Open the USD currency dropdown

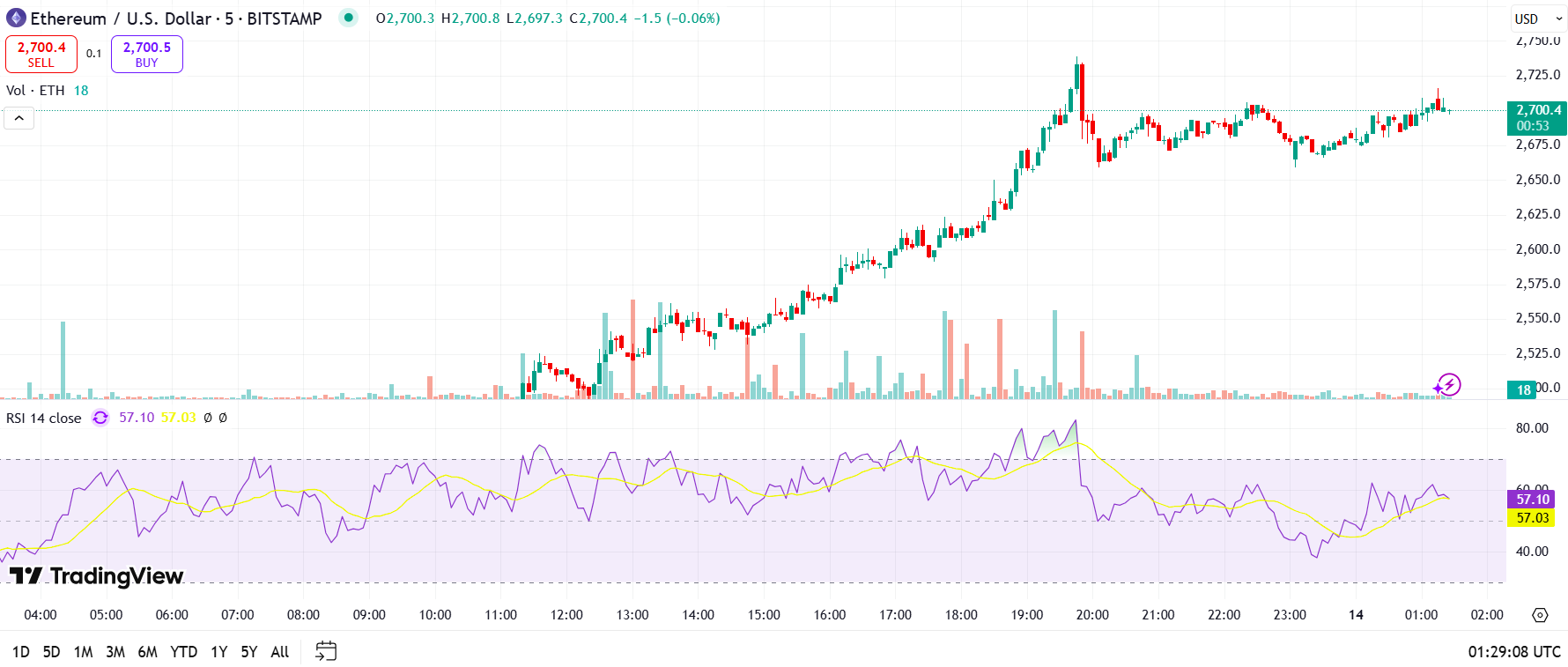pyautogui.click(x=1537, y=19)
